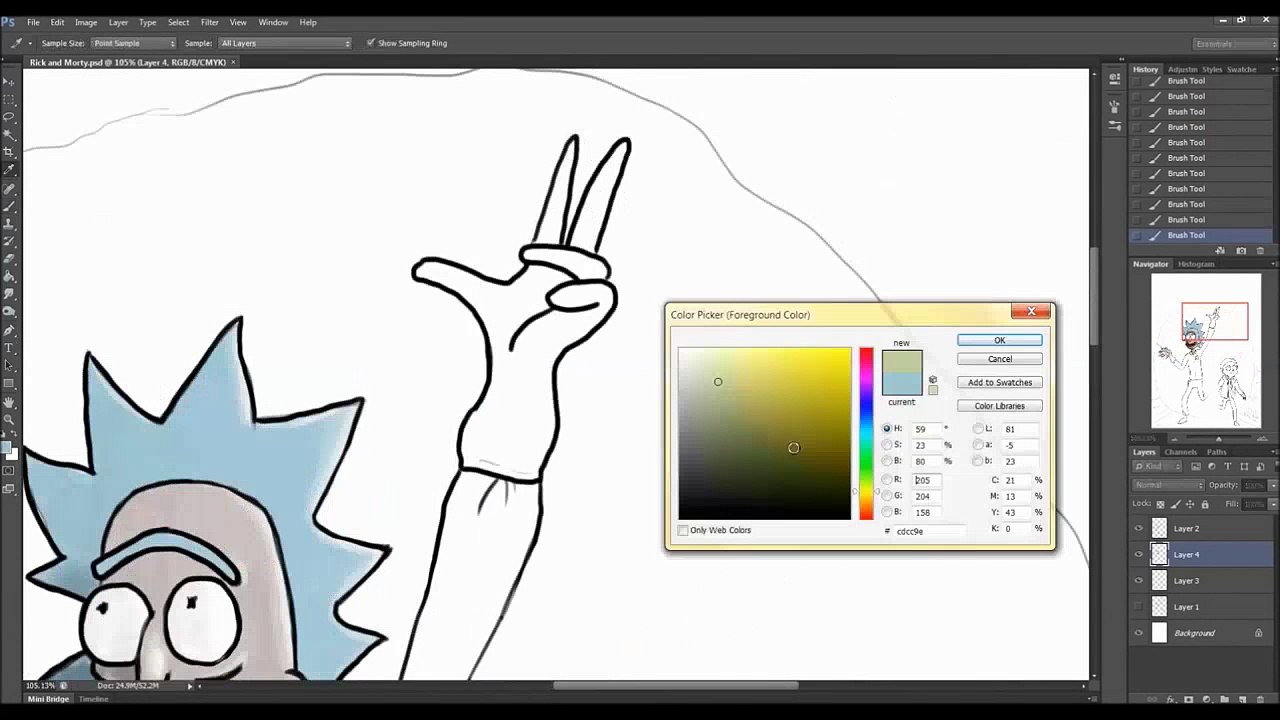Image resolution: width=1280 pixels, height=720 pixels.
Task: Click in the color field square
Action: pos(765,433)
